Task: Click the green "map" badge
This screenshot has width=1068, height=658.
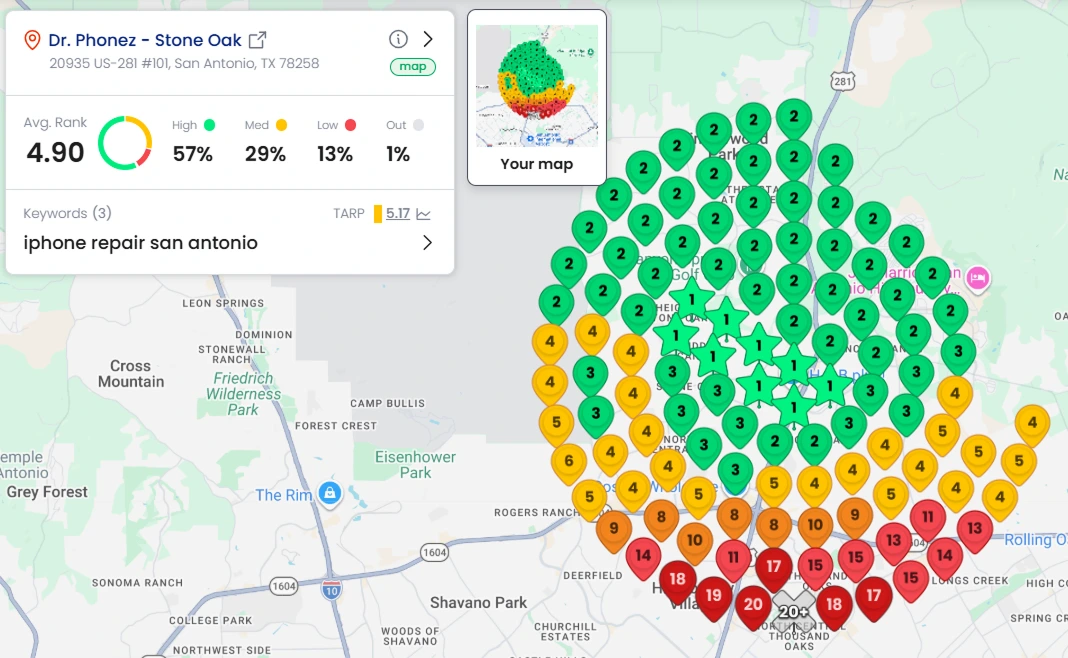Action: pos(413,67)
